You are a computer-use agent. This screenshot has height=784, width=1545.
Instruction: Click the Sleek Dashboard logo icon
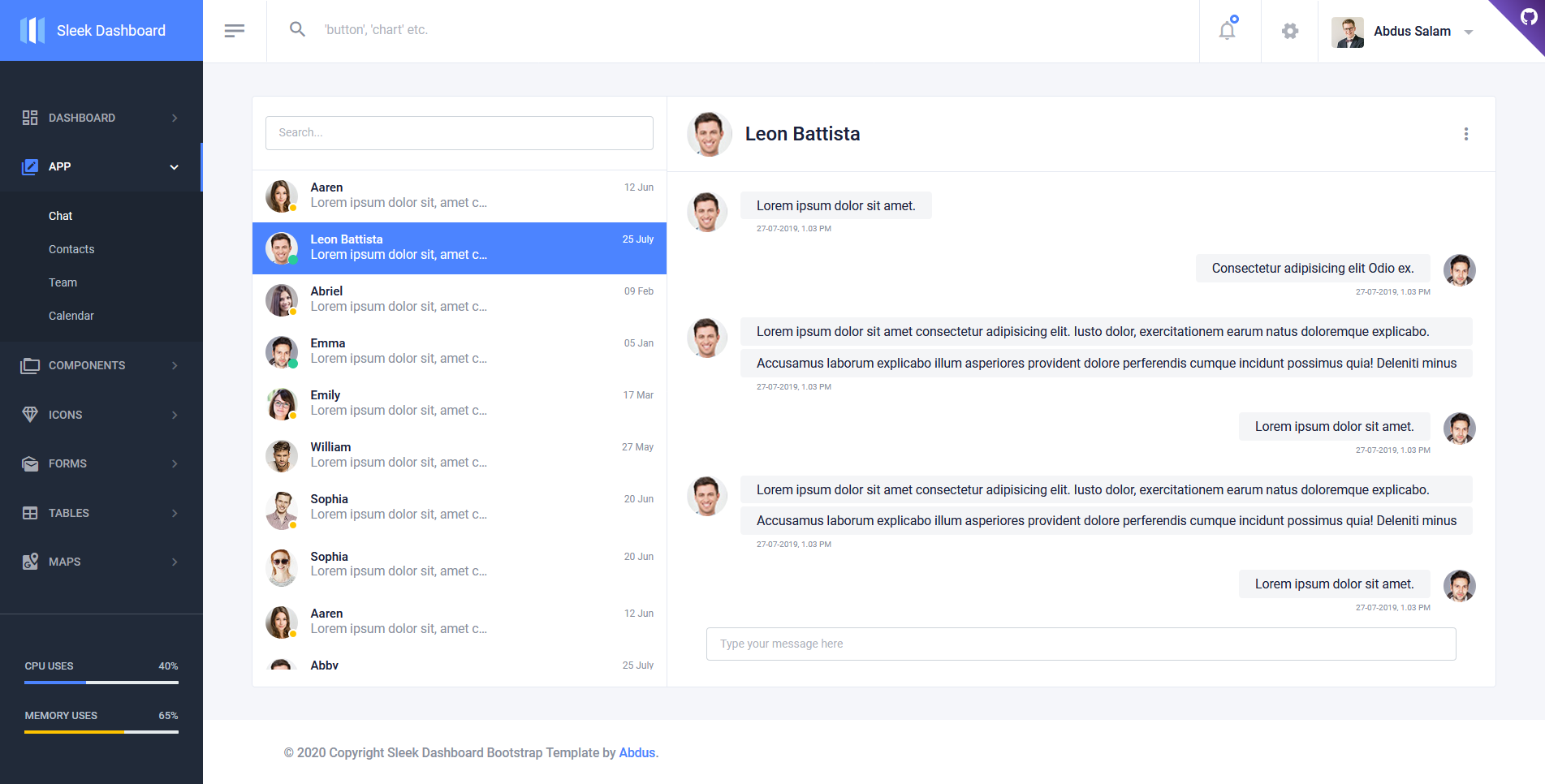(32, 31)
